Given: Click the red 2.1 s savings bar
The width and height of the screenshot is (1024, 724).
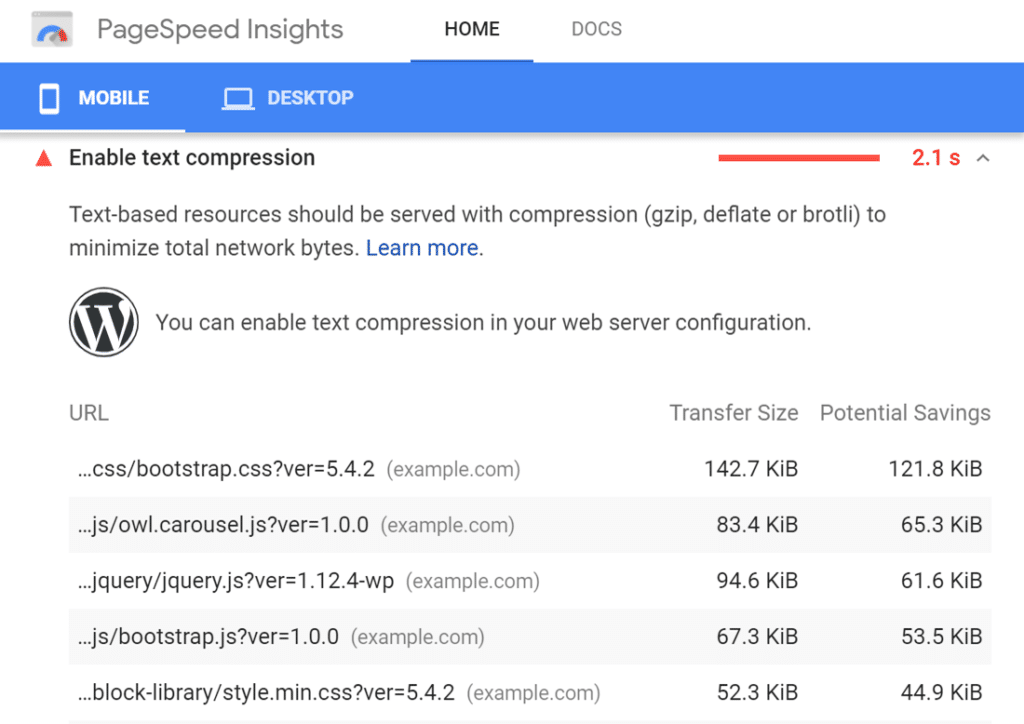Looking at the screenshot, I should (x=798, y=158).
